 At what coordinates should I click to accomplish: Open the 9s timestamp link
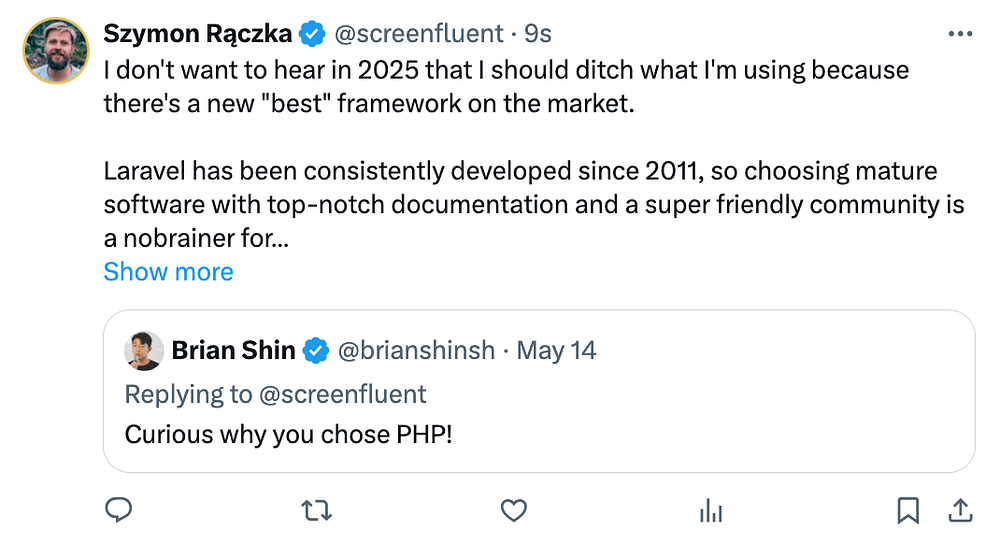pyautogui.click(x=538, y=34)
